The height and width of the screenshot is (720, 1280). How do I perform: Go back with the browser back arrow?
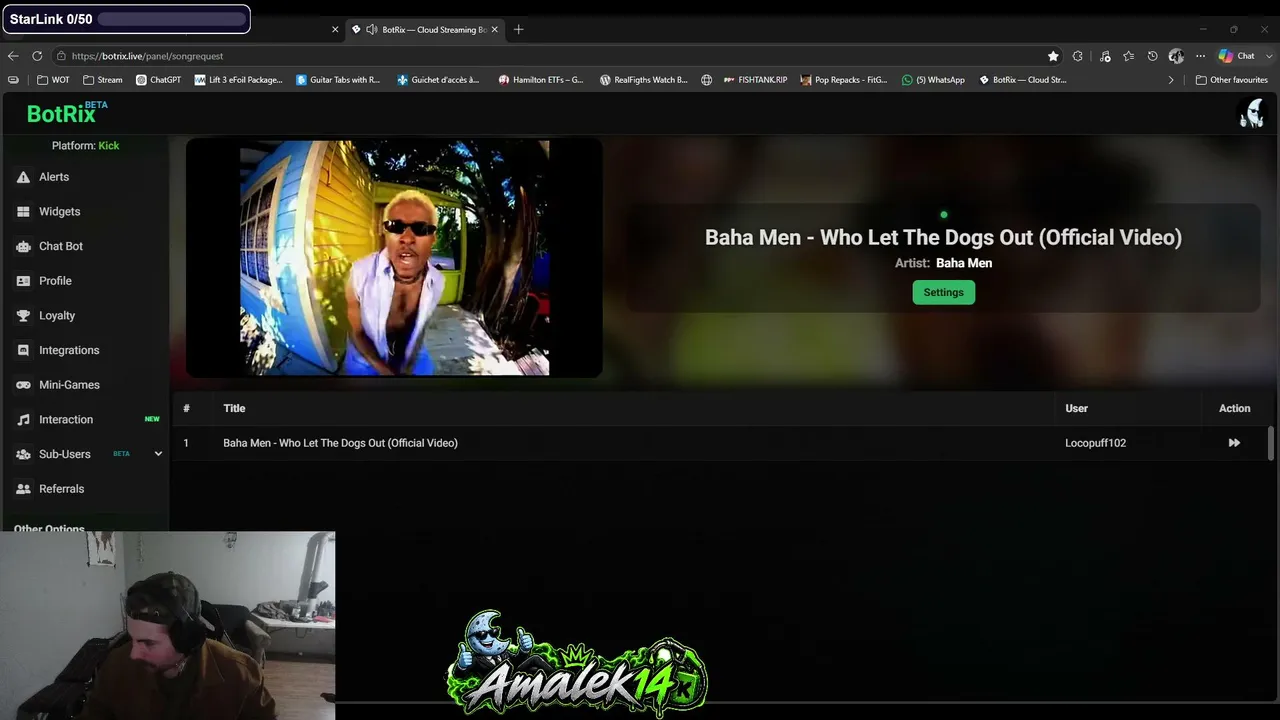click(x=13, y=56)
